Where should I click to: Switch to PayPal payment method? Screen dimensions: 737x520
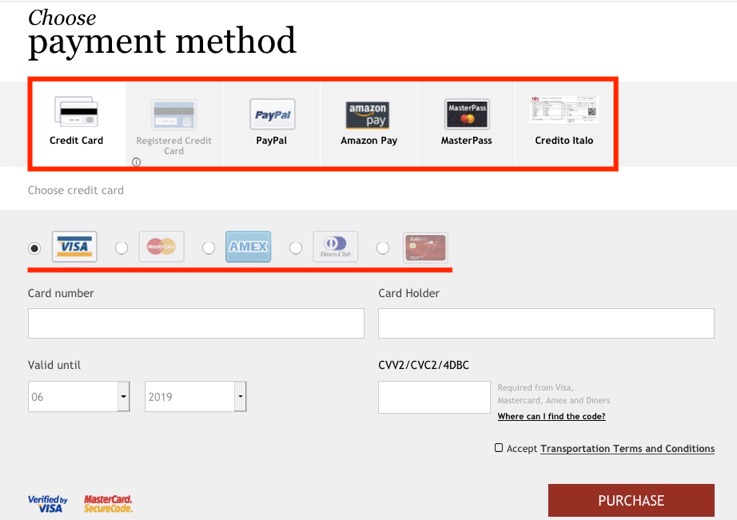click(272, 124)
